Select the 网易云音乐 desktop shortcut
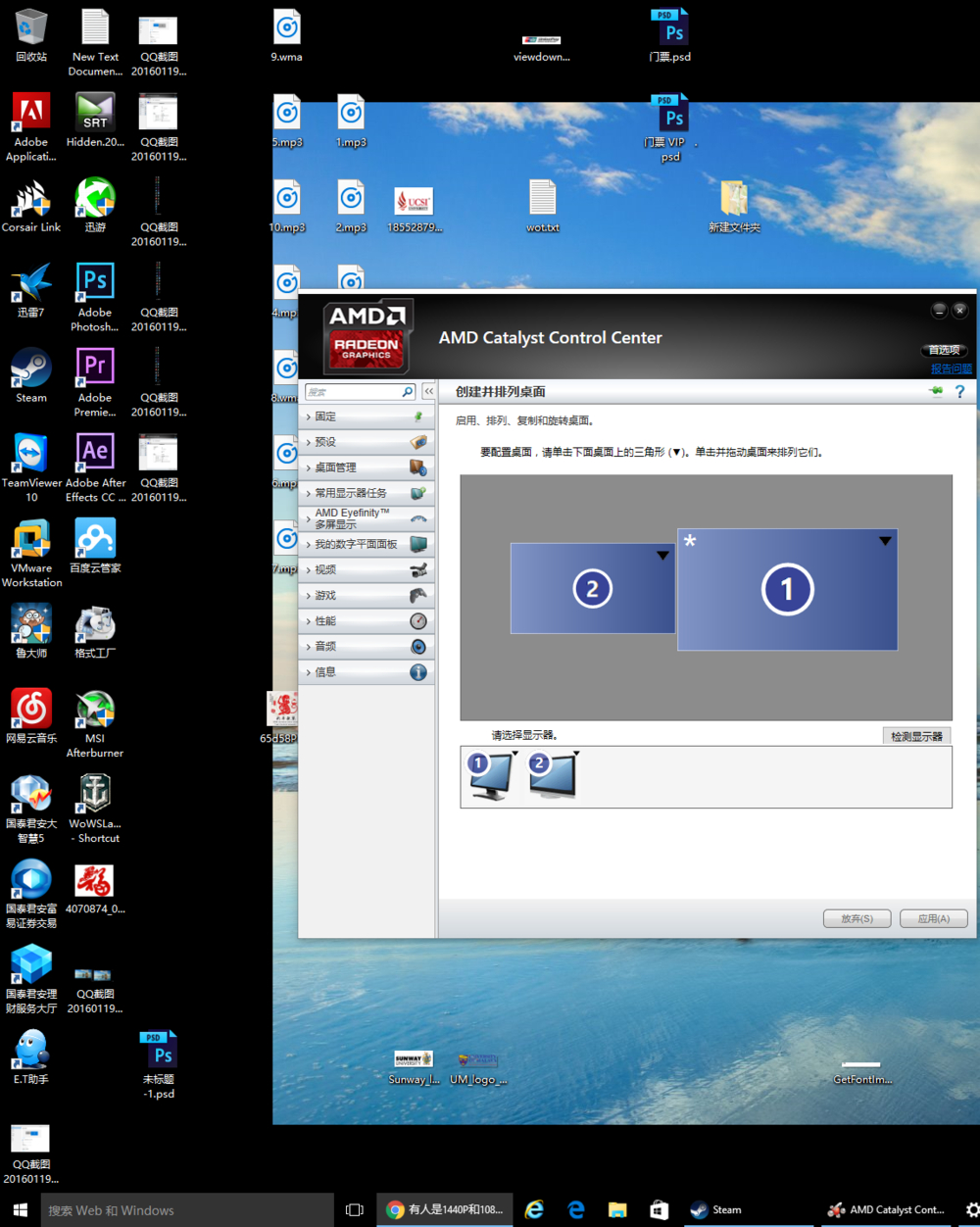980x1227 pixels. click(31, 717)
